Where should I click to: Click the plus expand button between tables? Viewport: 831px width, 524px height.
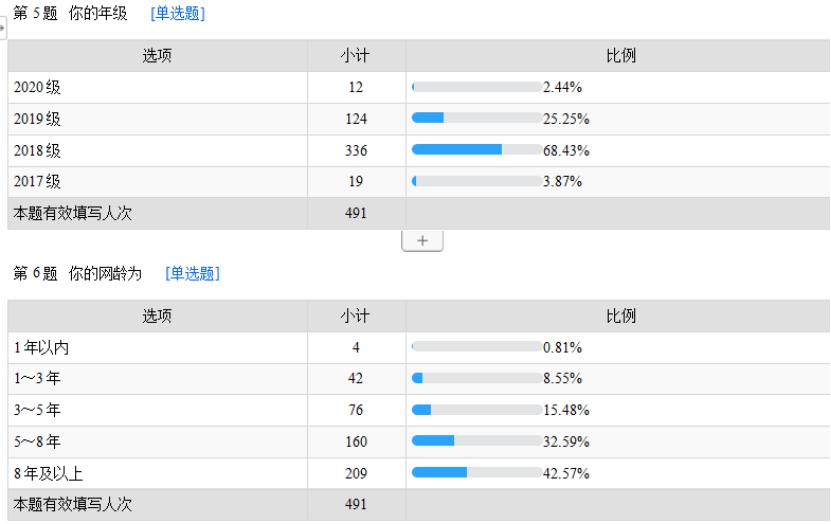coord(422,241)
